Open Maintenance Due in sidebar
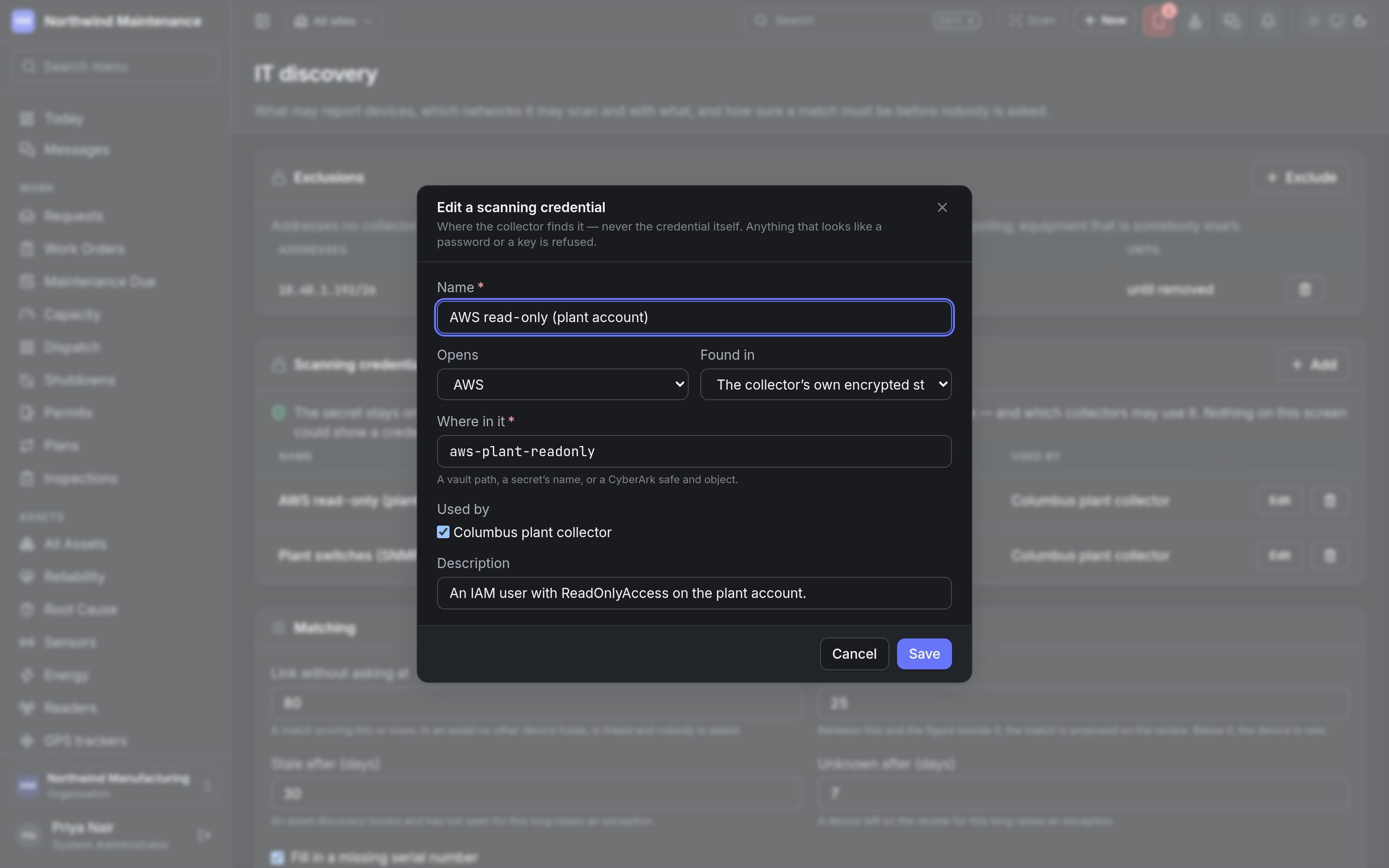Viewport: 1389px width, 868px height. point(115,282)
